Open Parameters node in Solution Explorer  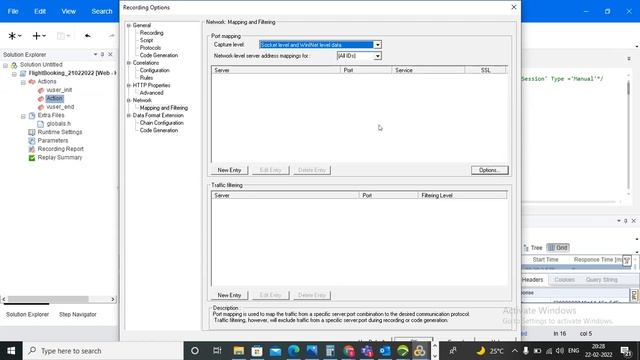click(53, 140)
